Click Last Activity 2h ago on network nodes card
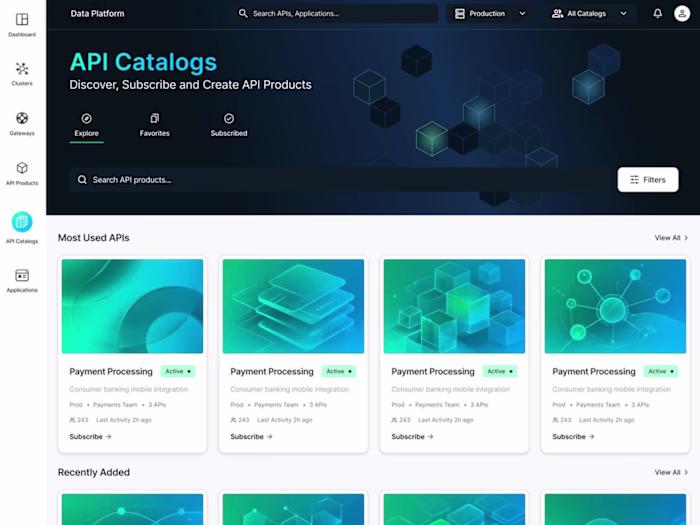 (607, 420)
